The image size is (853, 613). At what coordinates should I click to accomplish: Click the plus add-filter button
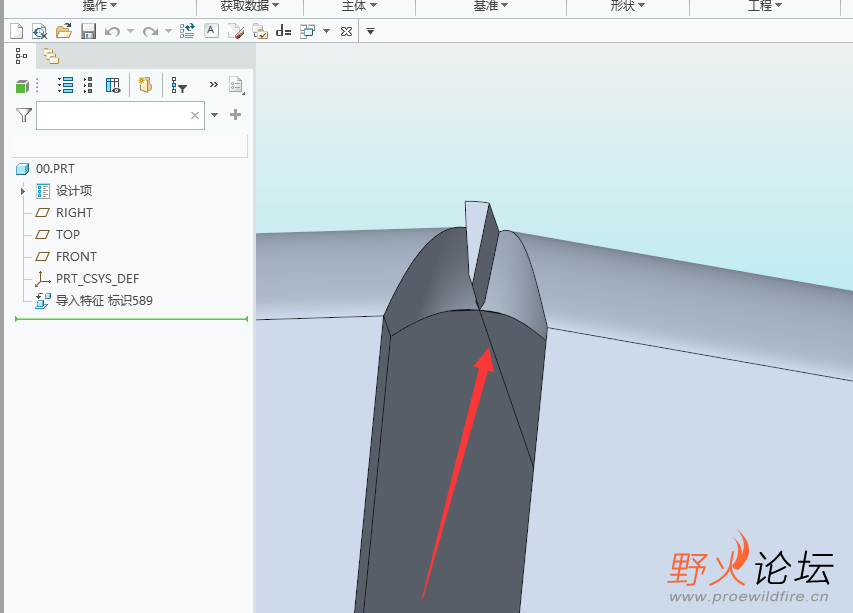tap(236, 115)
